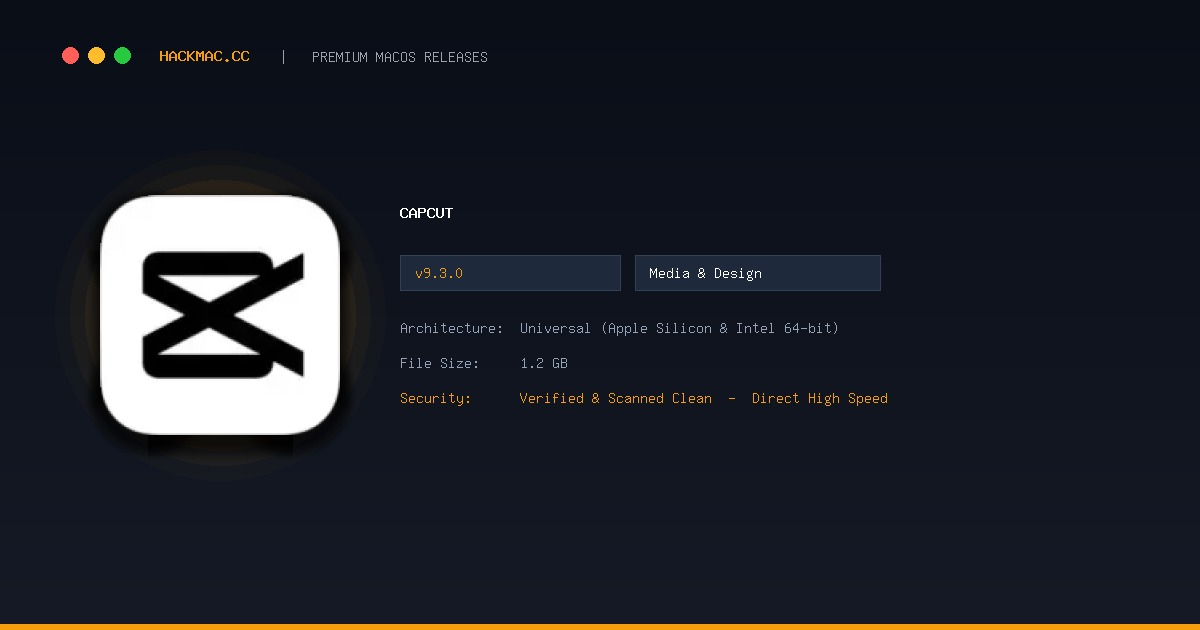
Task: Click the red close dot
Action: click(x=70, y=56)
